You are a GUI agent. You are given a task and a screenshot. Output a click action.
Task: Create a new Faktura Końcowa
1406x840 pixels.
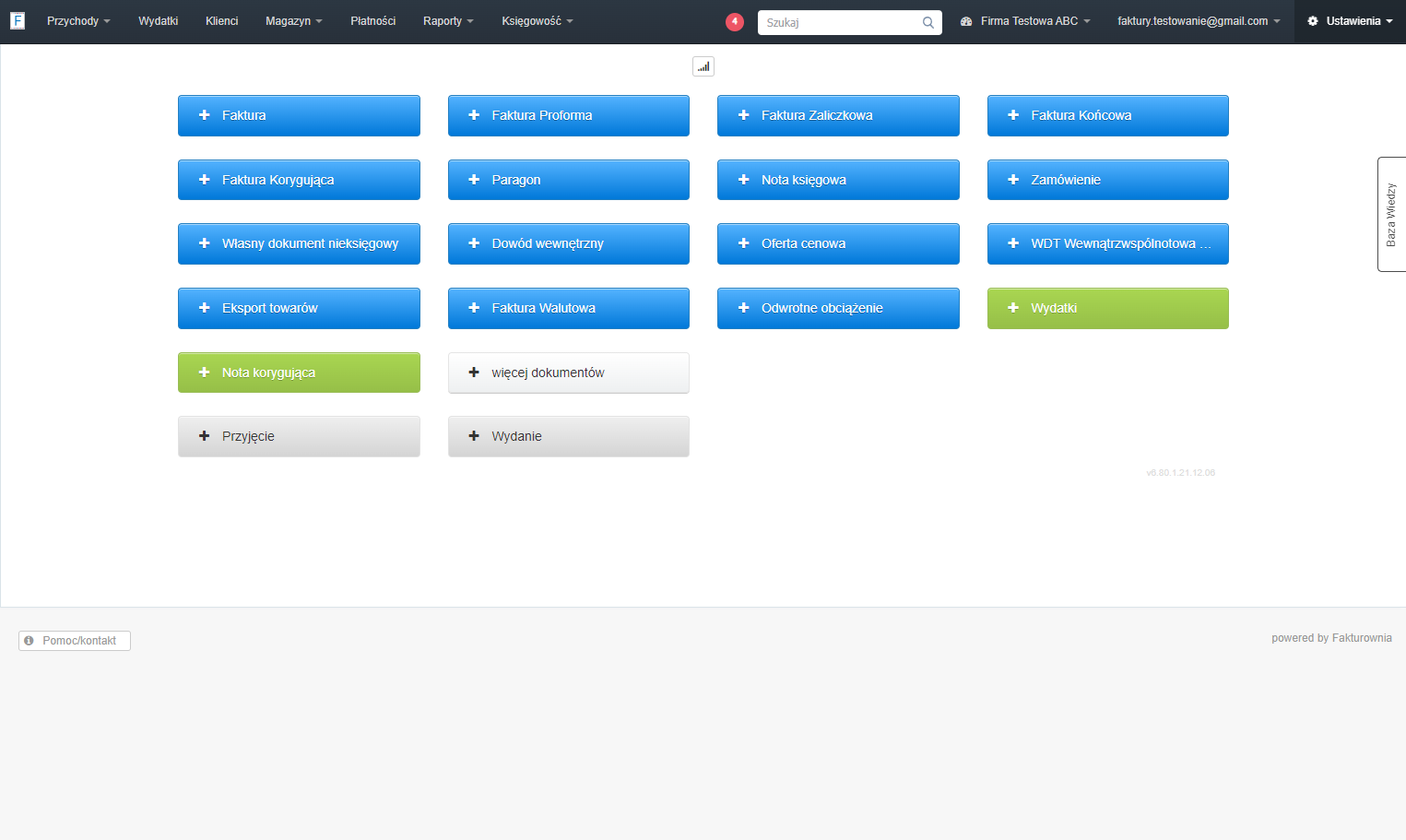pos(1108,115)
